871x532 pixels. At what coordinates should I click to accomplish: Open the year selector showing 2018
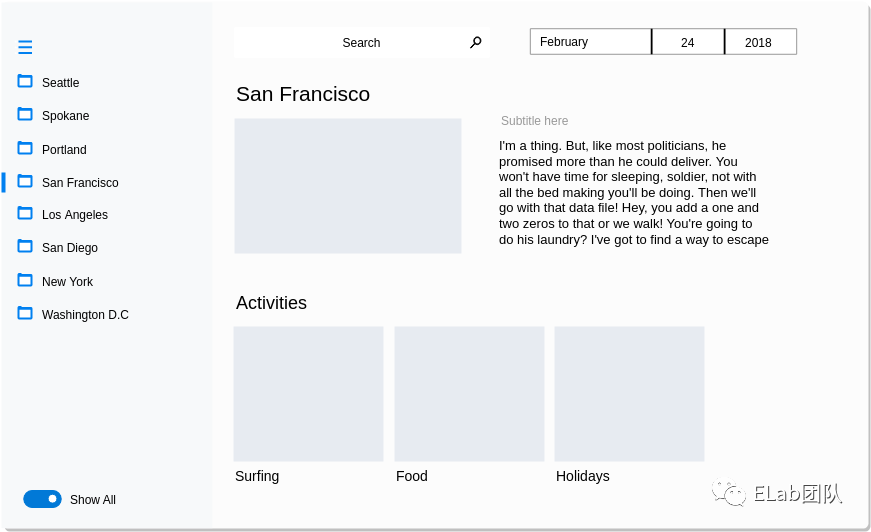[760, 42]
